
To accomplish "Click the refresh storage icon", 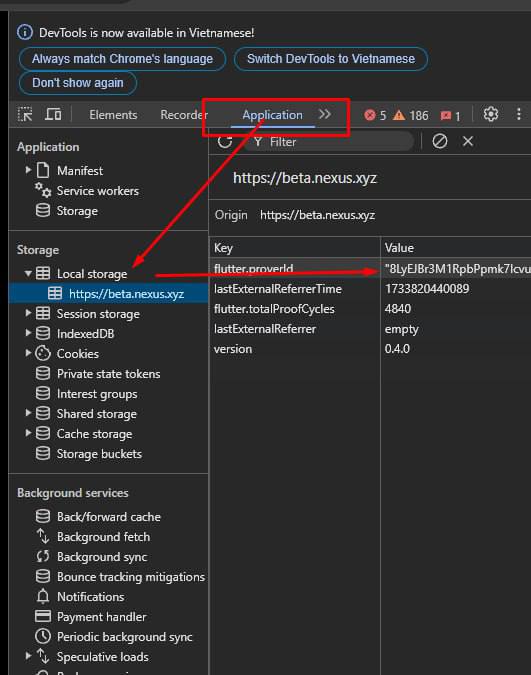I will click(225, 141).
